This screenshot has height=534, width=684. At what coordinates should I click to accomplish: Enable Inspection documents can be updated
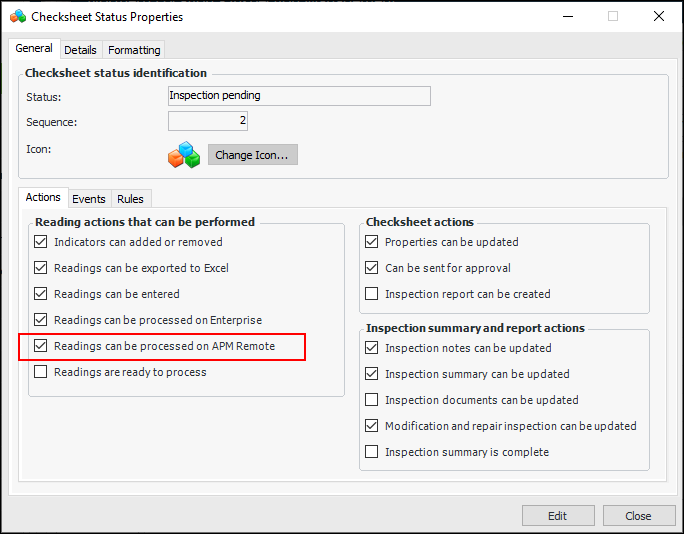point(372,400)
